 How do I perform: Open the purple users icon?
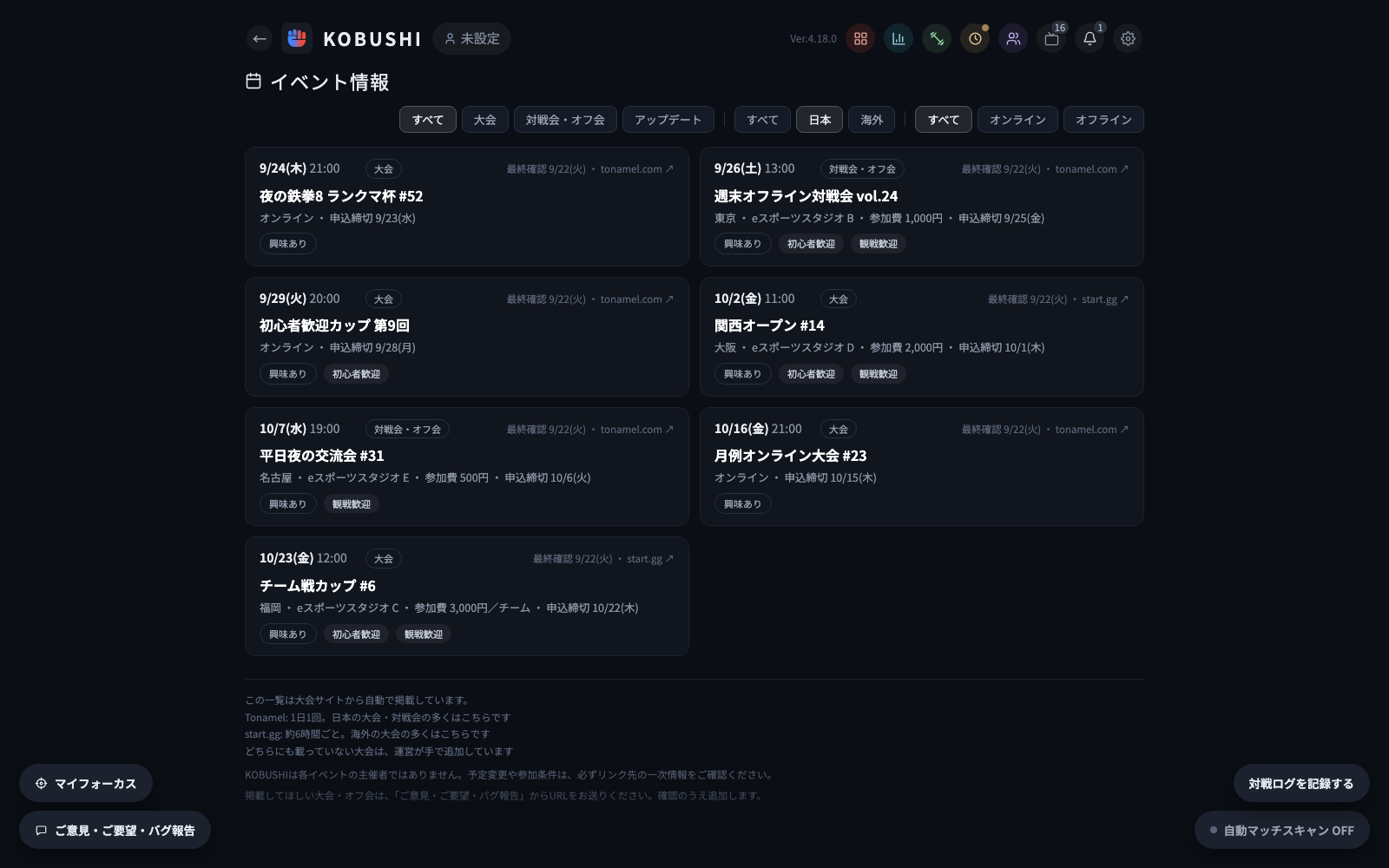click(x=1013, y=38)
